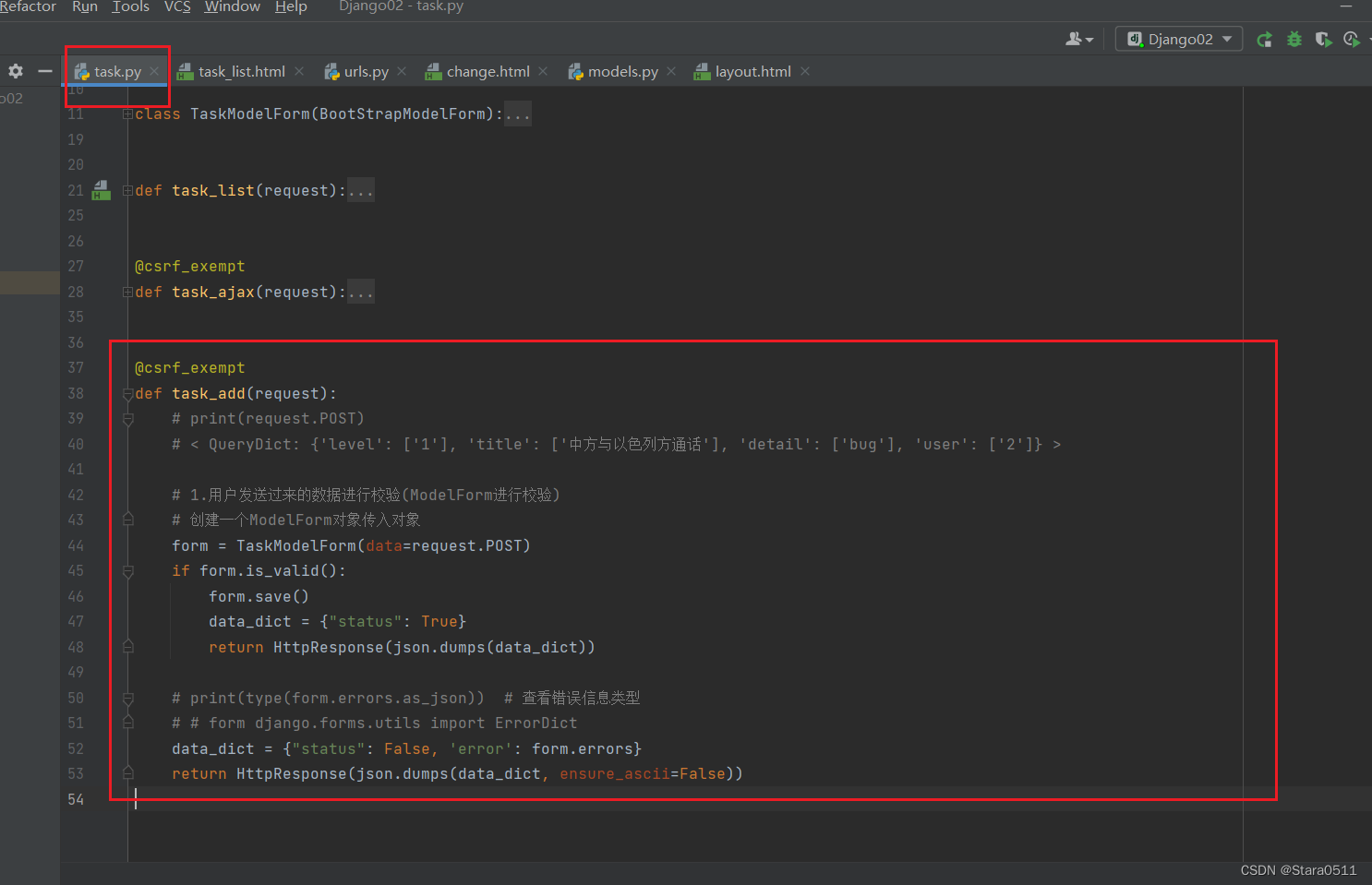Collapse the comment block at line 50
Viewport: 1372px width, 885px height.
click(x=127, y=699)
